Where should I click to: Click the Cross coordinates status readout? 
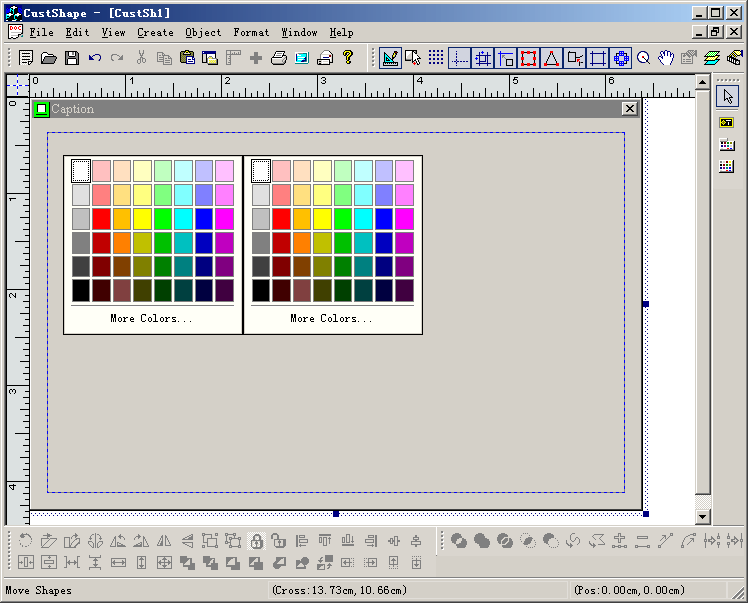point(339,591)
